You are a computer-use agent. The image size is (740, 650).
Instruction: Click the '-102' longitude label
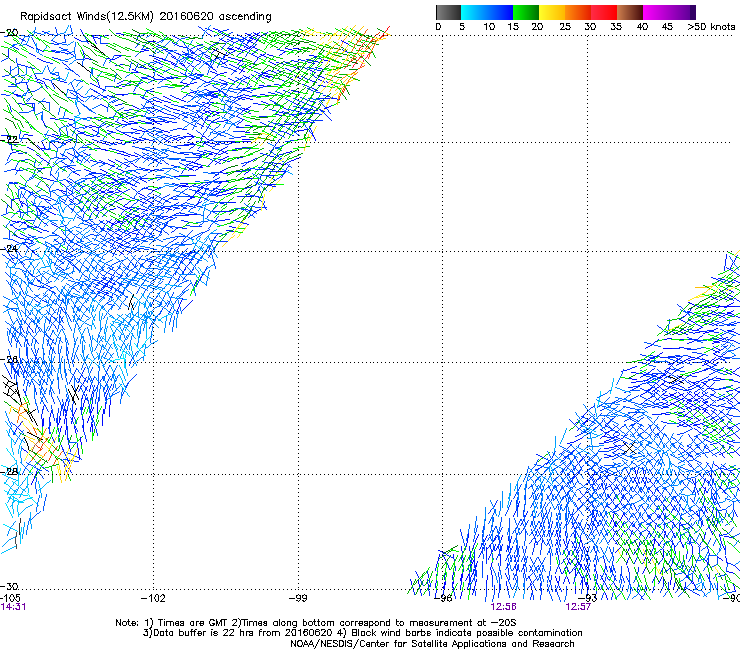pos(153,598)
